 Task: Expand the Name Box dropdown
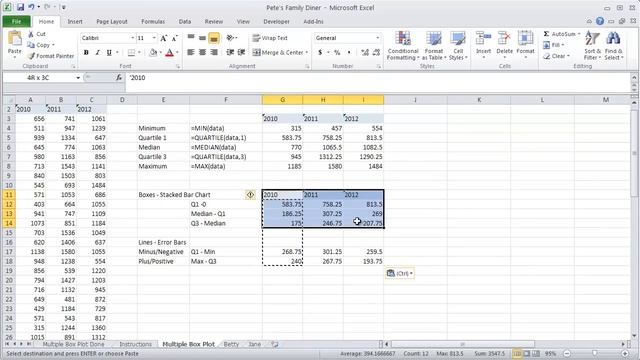pyautogui.click(x=78, y=78)
